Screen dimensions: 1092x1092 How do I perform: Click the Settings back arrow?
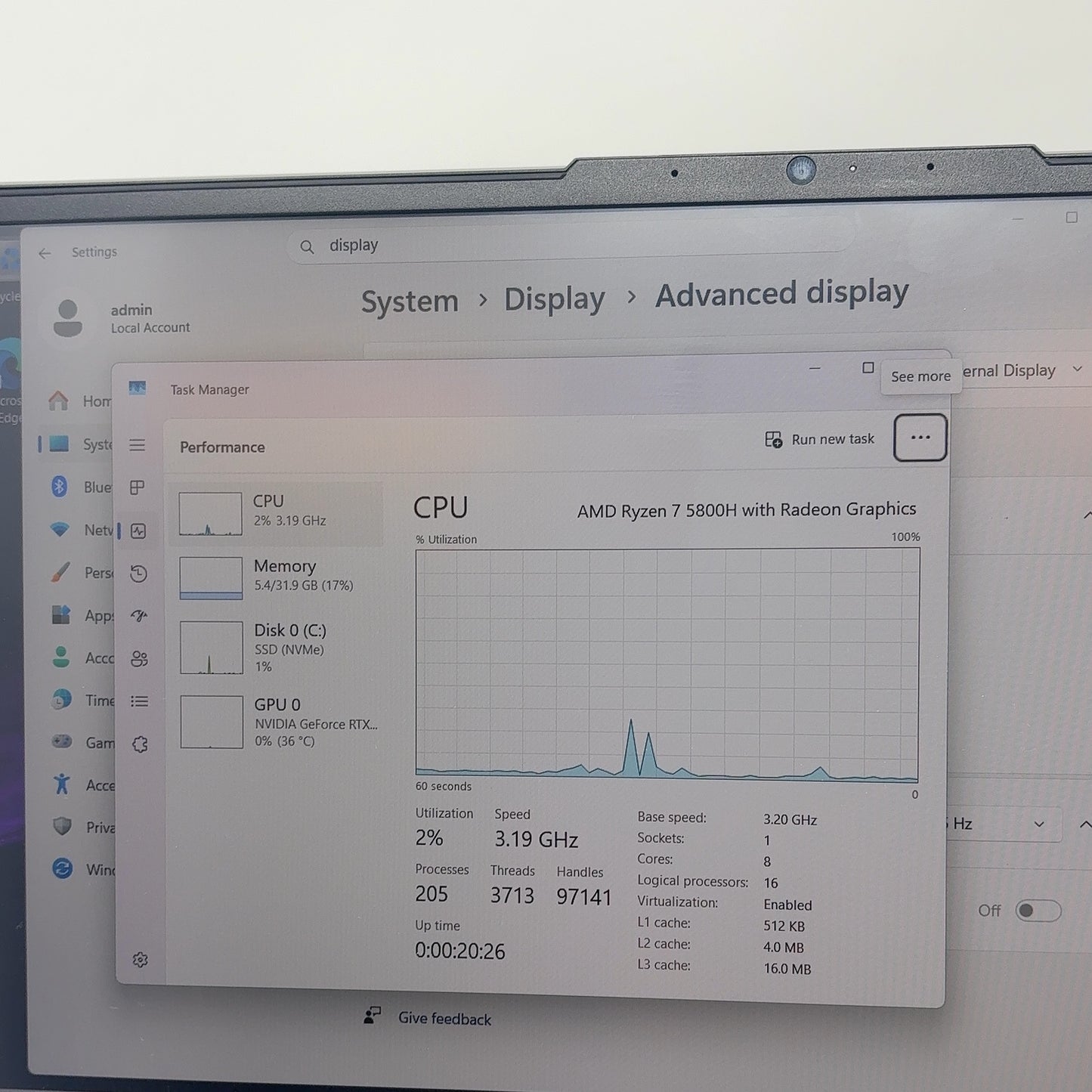[x=45, y=254]
